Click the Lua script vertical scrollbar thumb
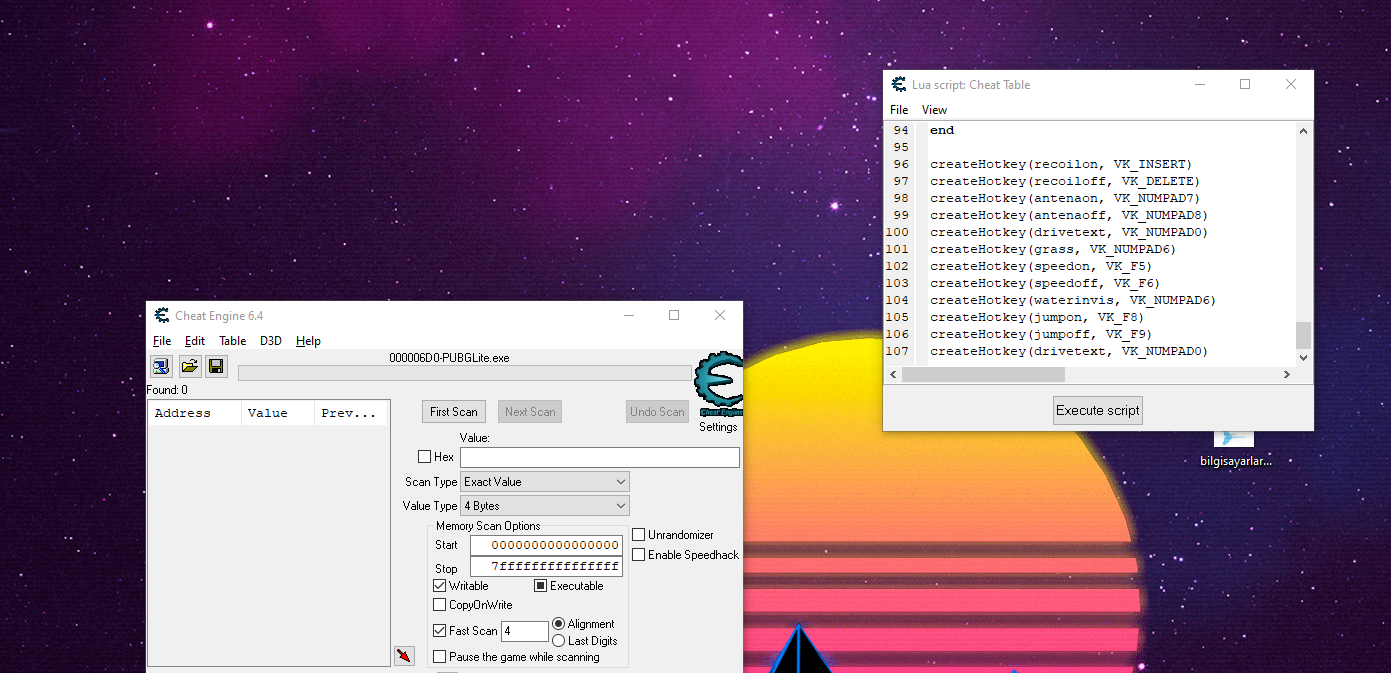The height and width of the screenshot is (673, 1391). tap(1303, 335)
